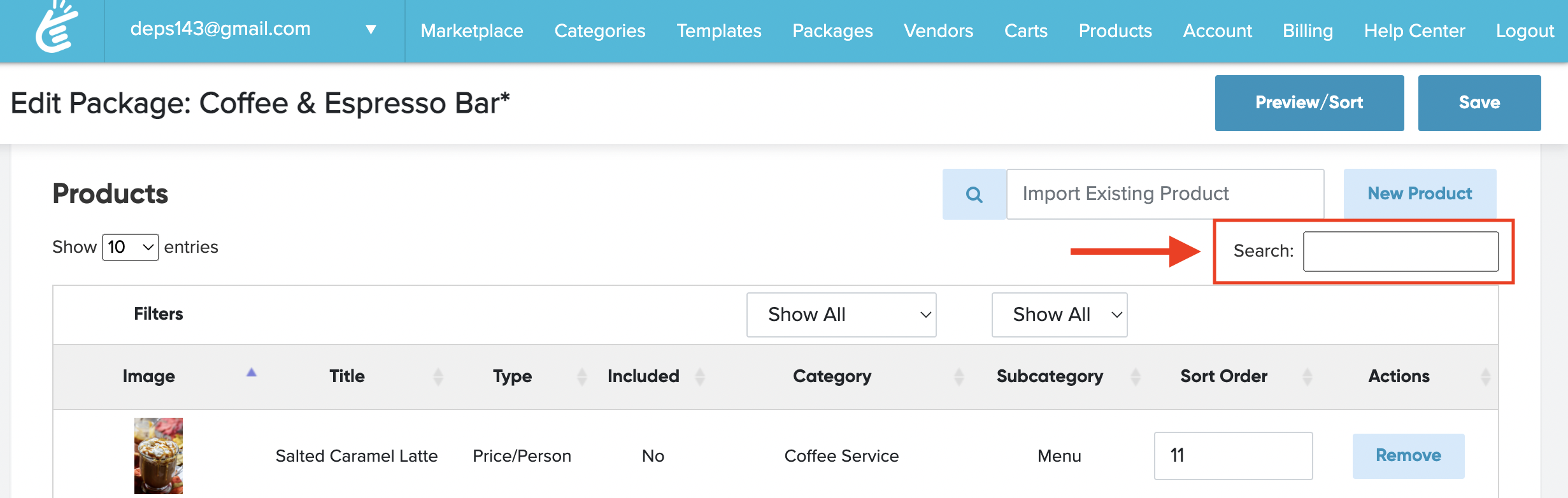Click the magnifier search icon button
Image resolution: width=1568 pixels, height=498 pixels.
pyautogui.click(x=974, y=194)
